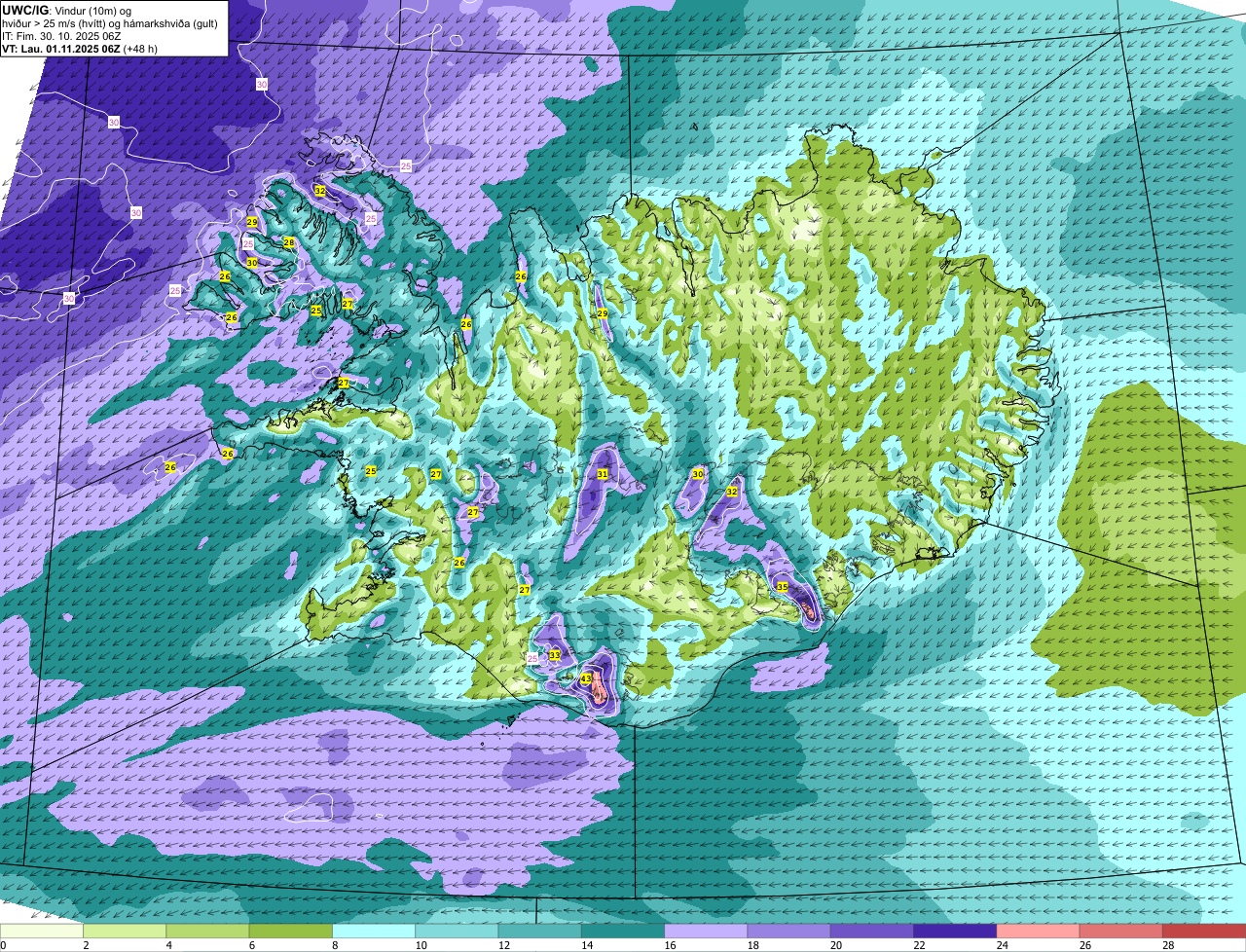The image size is (1246, 952).
Task: Click the yellow '28' gust label on the map
Action: [x=289, y=242]
